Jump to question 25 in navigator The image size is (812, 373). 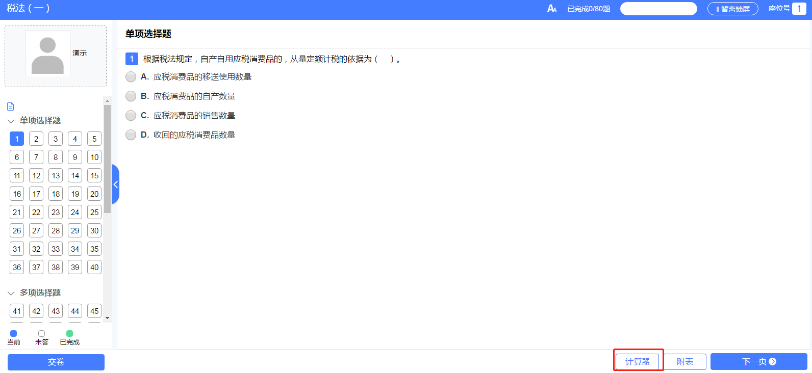tap(94, 212)
